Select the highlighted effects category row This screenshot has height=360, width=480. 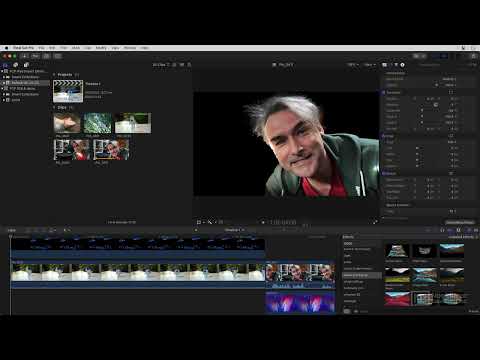click(362, 275)
